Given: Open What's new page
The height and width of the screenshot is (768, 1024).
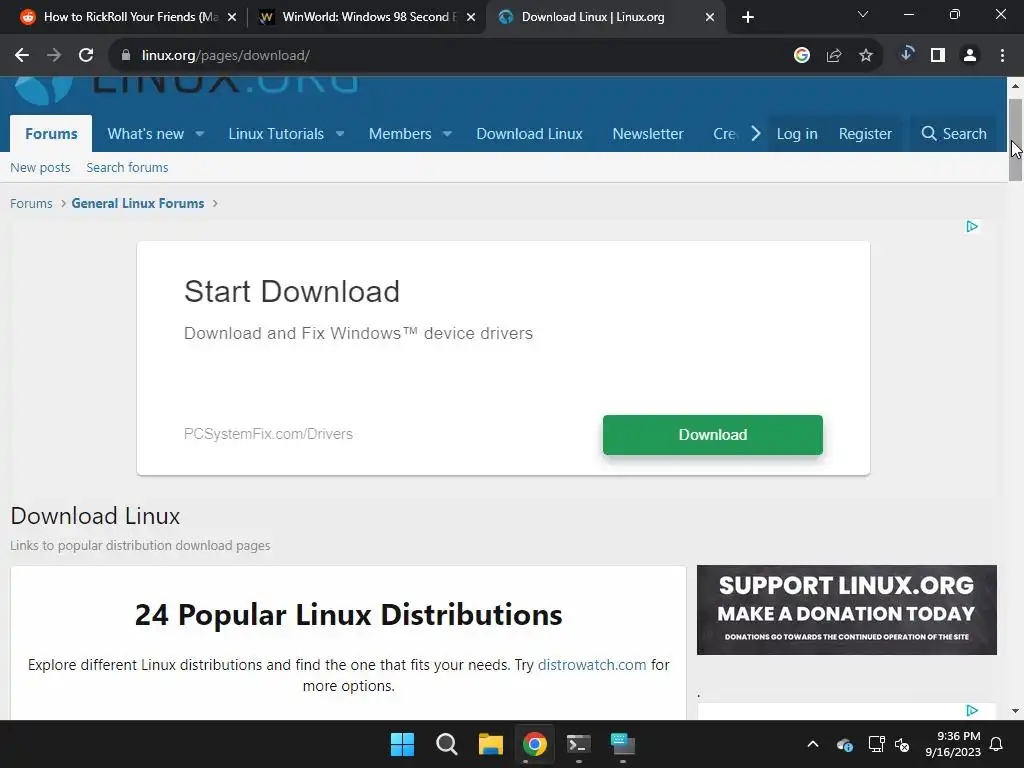Looking at the screenshot, I should [x=146, y=134].
